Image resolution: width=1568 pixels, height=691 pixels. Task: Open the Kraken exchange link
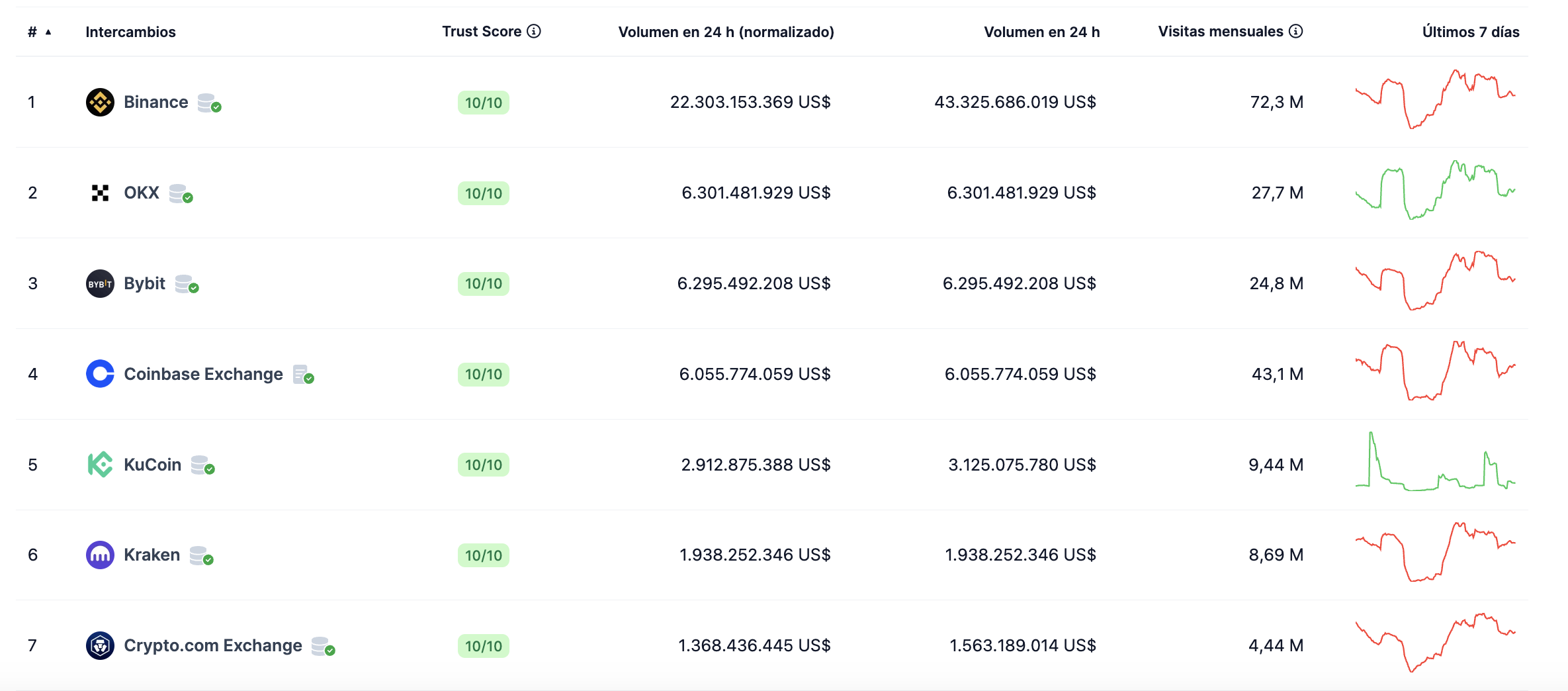coord(152,555)
